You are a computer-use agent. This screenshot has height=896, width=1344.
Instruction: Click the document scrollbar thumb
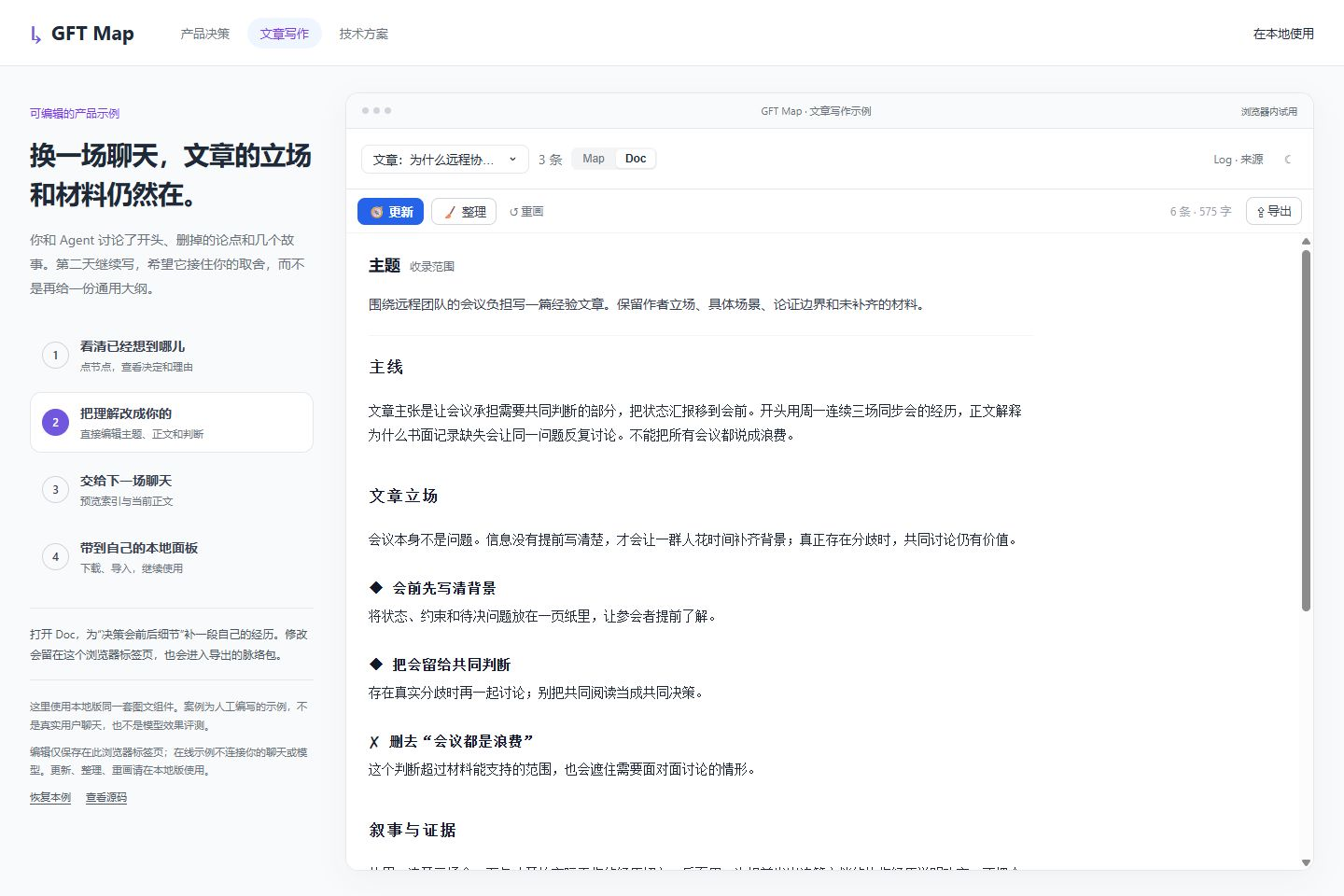coord(1306,430)
